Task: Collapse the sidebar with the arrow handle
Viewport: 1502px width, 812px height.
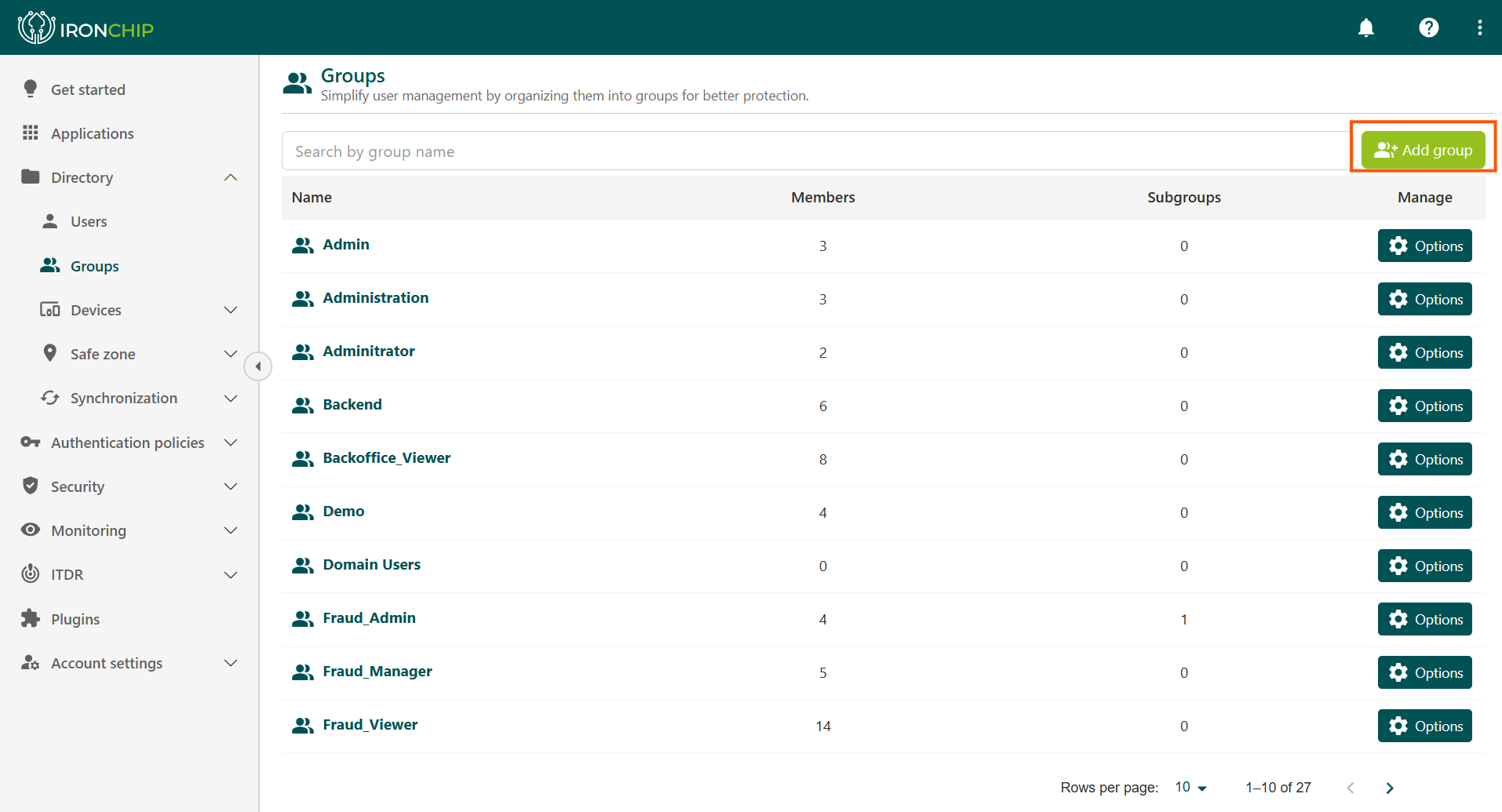Action: (x=257, y=366)
